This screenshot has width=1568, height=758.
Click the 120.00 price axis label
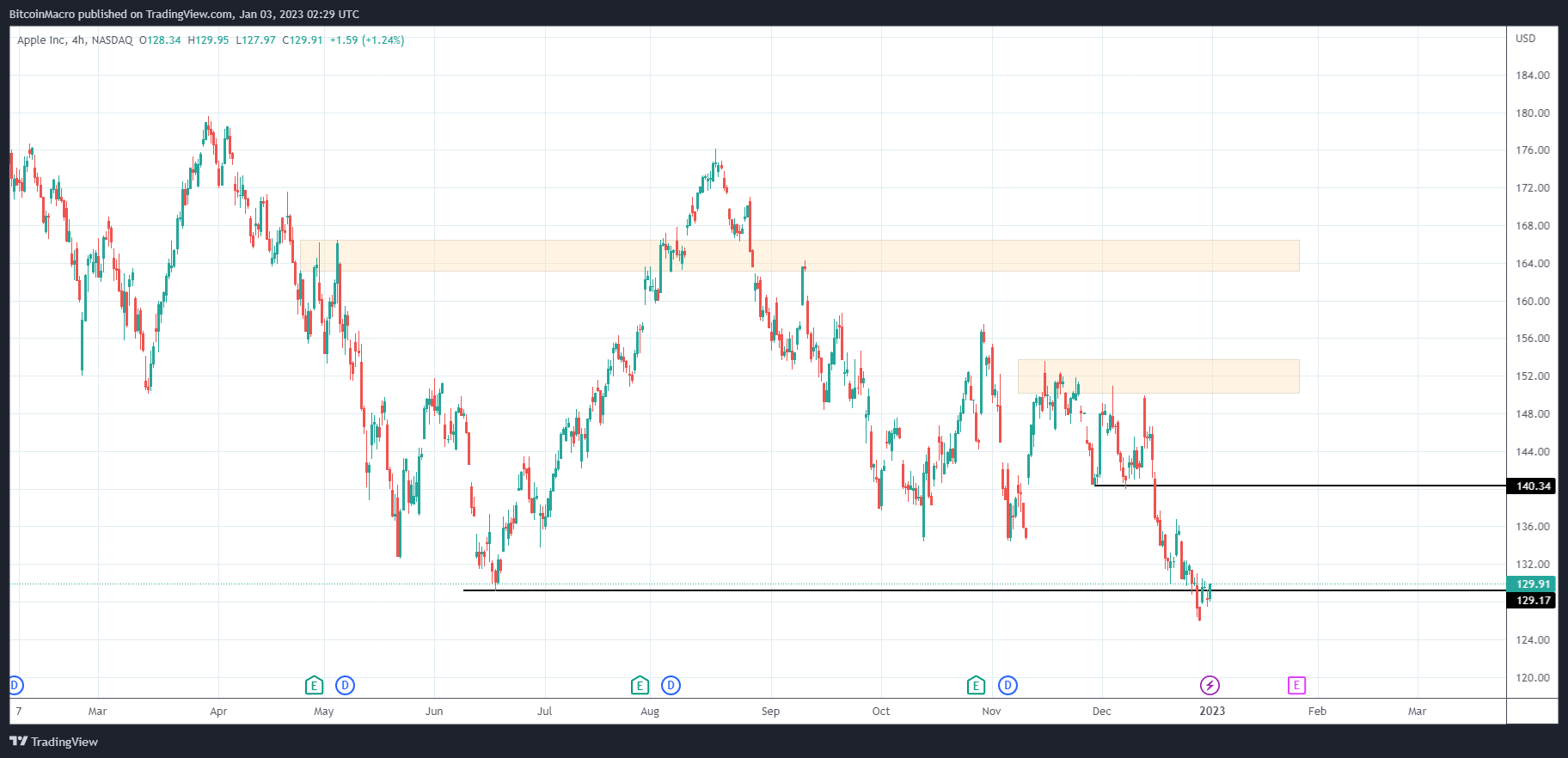1532,678
